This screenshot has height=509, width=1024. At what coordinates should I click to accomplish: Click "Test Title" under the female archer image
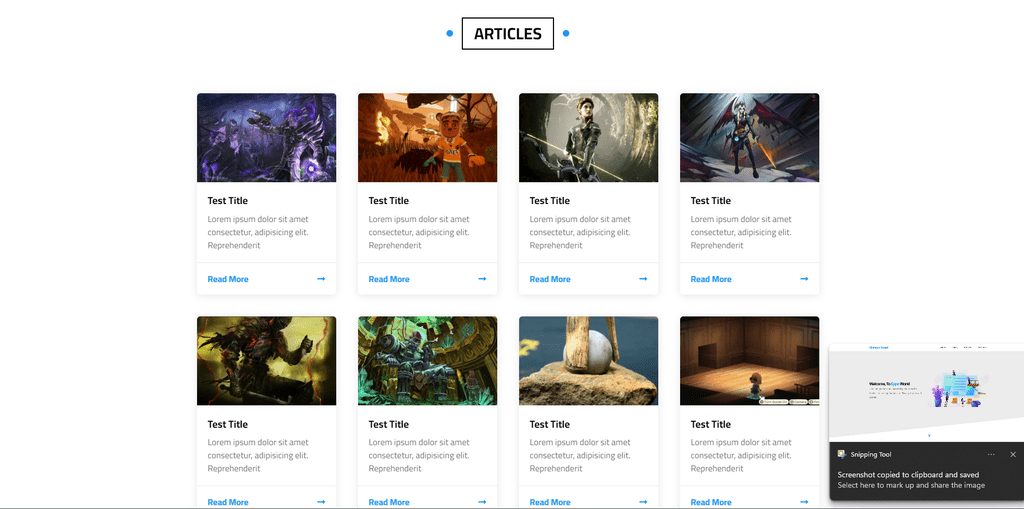click(550, 201)
